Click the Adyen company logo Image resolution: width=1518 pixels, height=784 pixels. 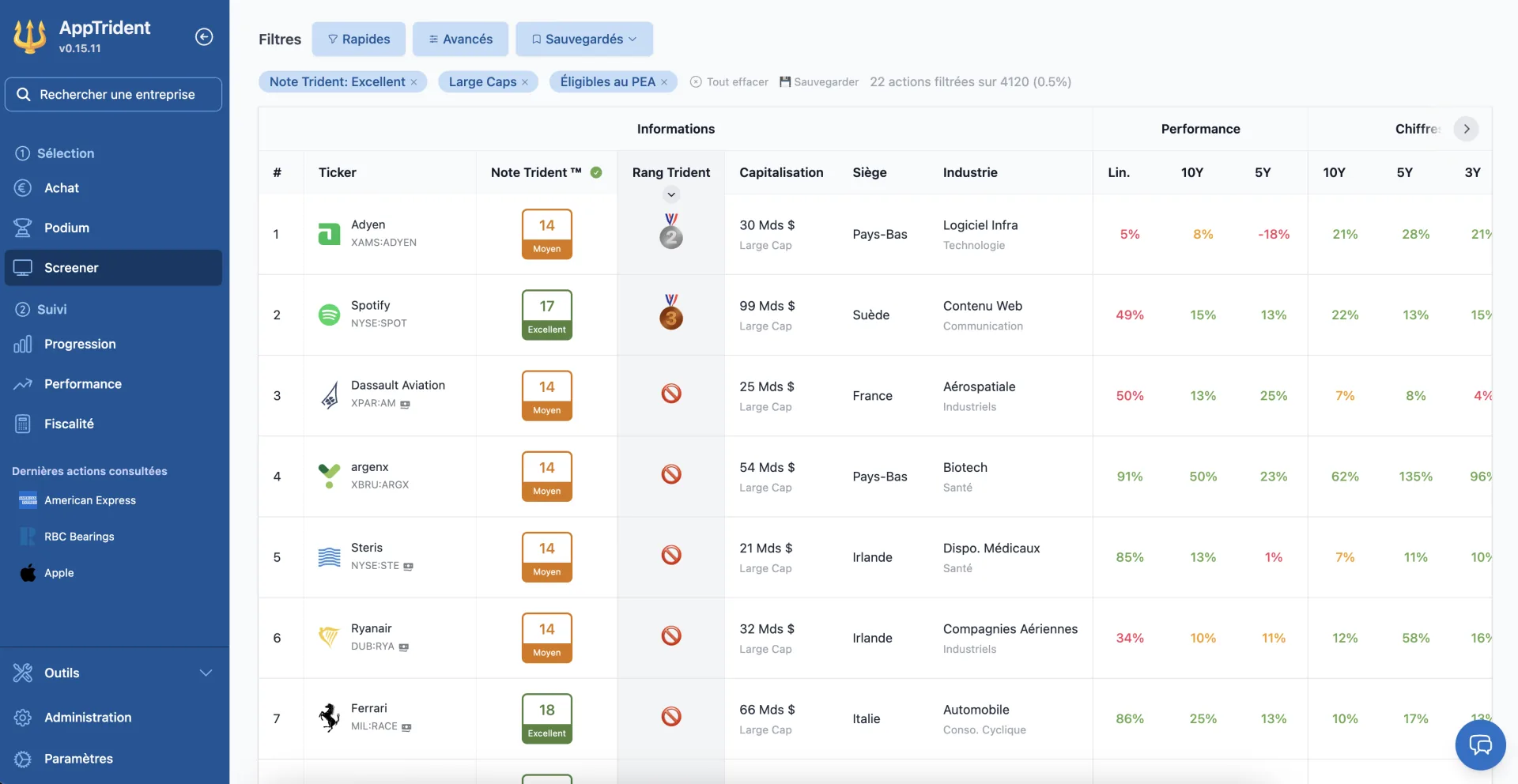point(329,234)
